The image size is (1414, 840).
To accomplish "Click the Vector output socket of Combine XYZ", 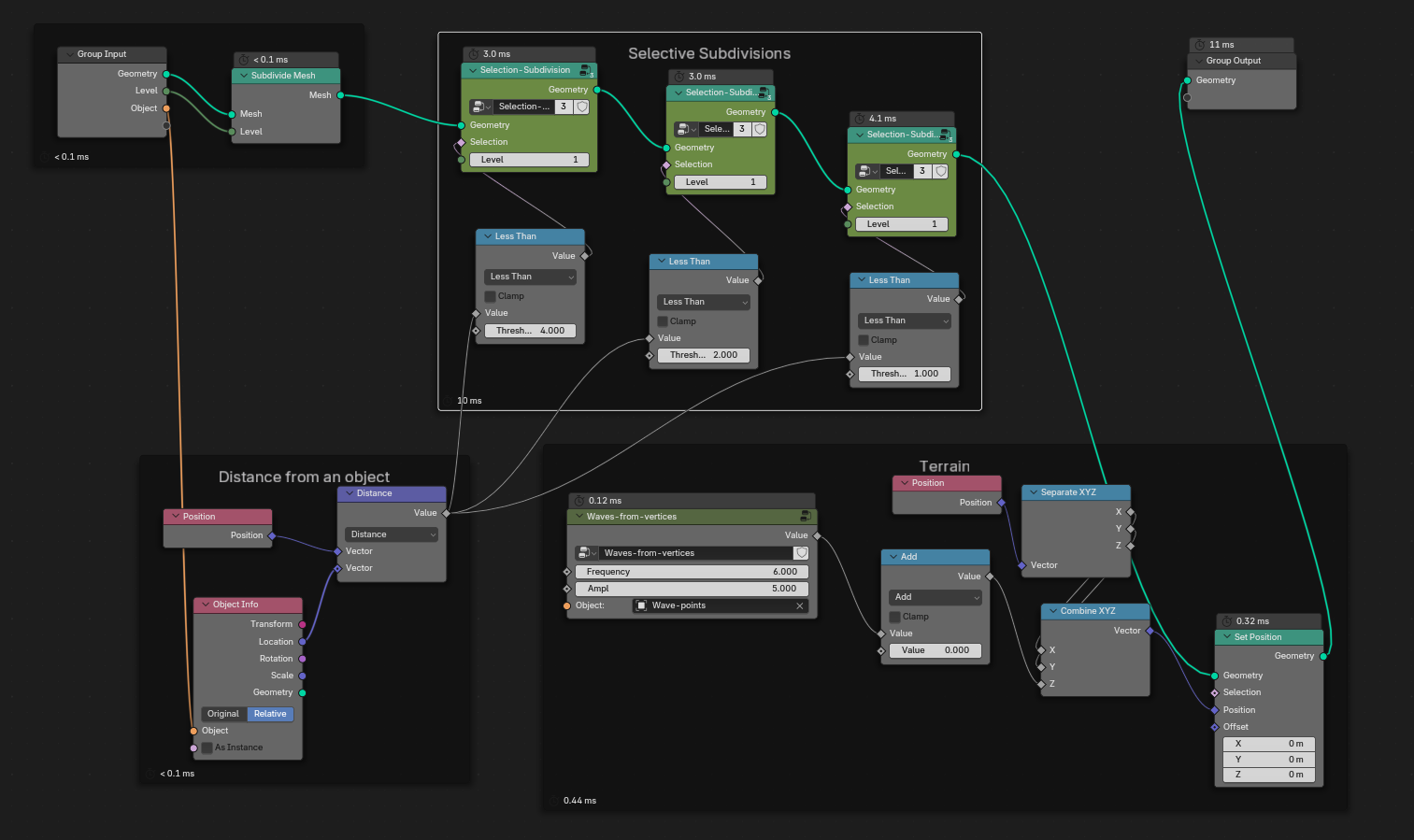I will 1150,631.
